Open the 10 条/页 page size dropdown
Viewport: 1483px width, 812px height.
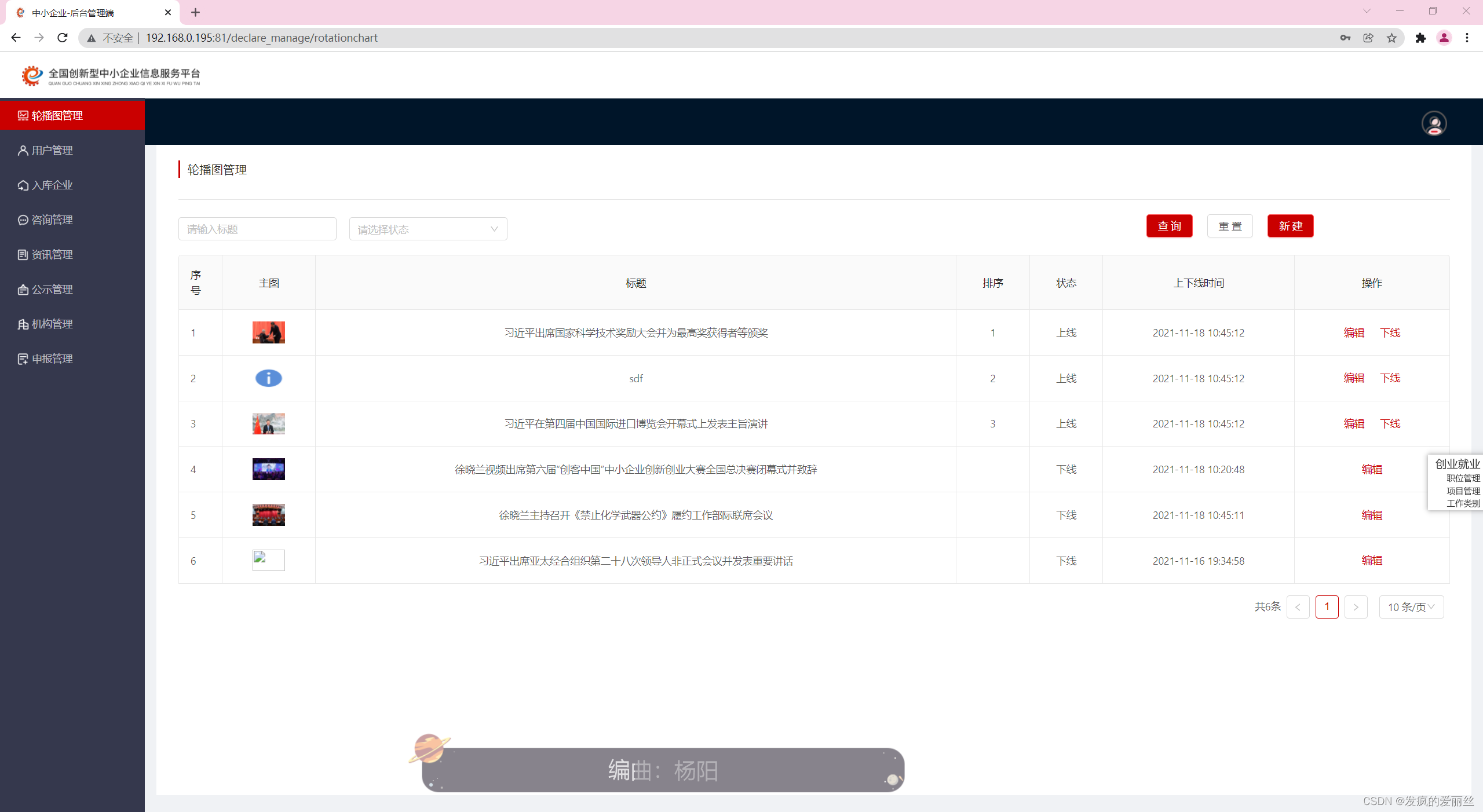point(1411,607)
